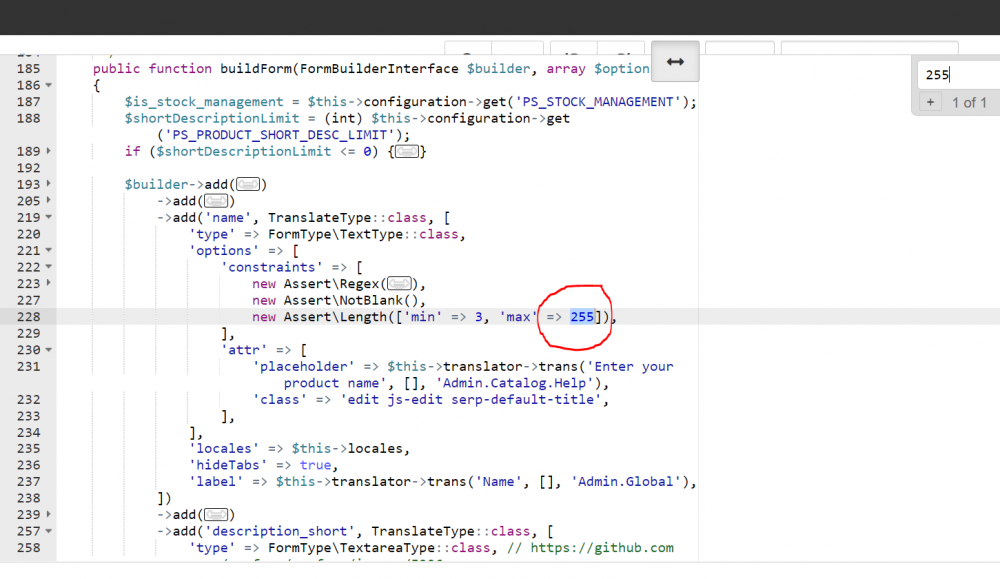This screenshot has height=579, width=1000.
Task: Click the 'description_short' string on line 257
Action: coord(279,531)
